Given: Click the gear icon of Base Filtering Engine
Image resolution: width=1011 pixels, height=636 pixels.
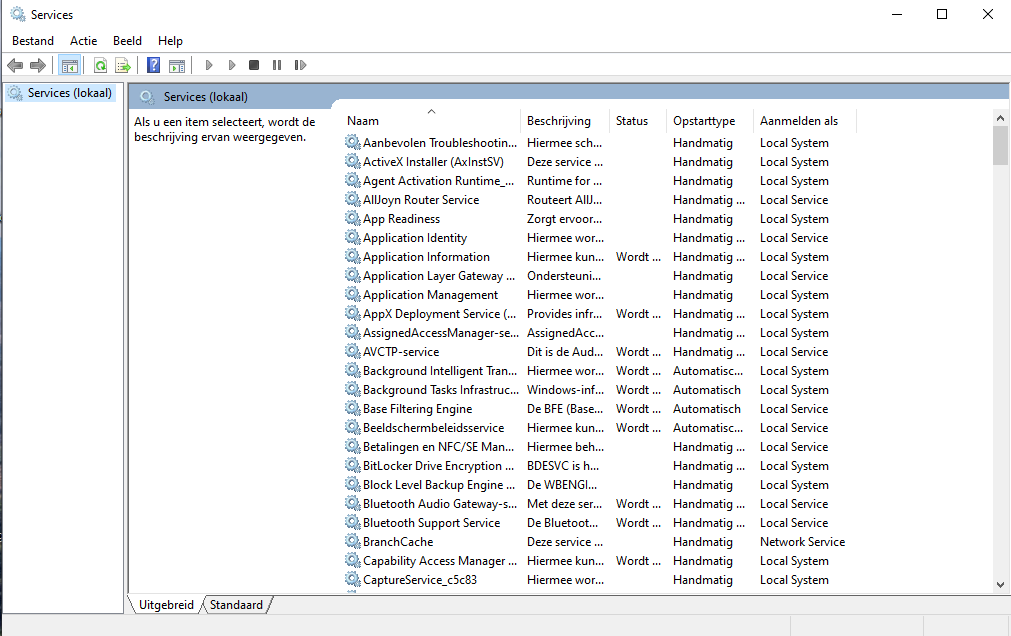Looking at the screenshot, I should (352, 408).
